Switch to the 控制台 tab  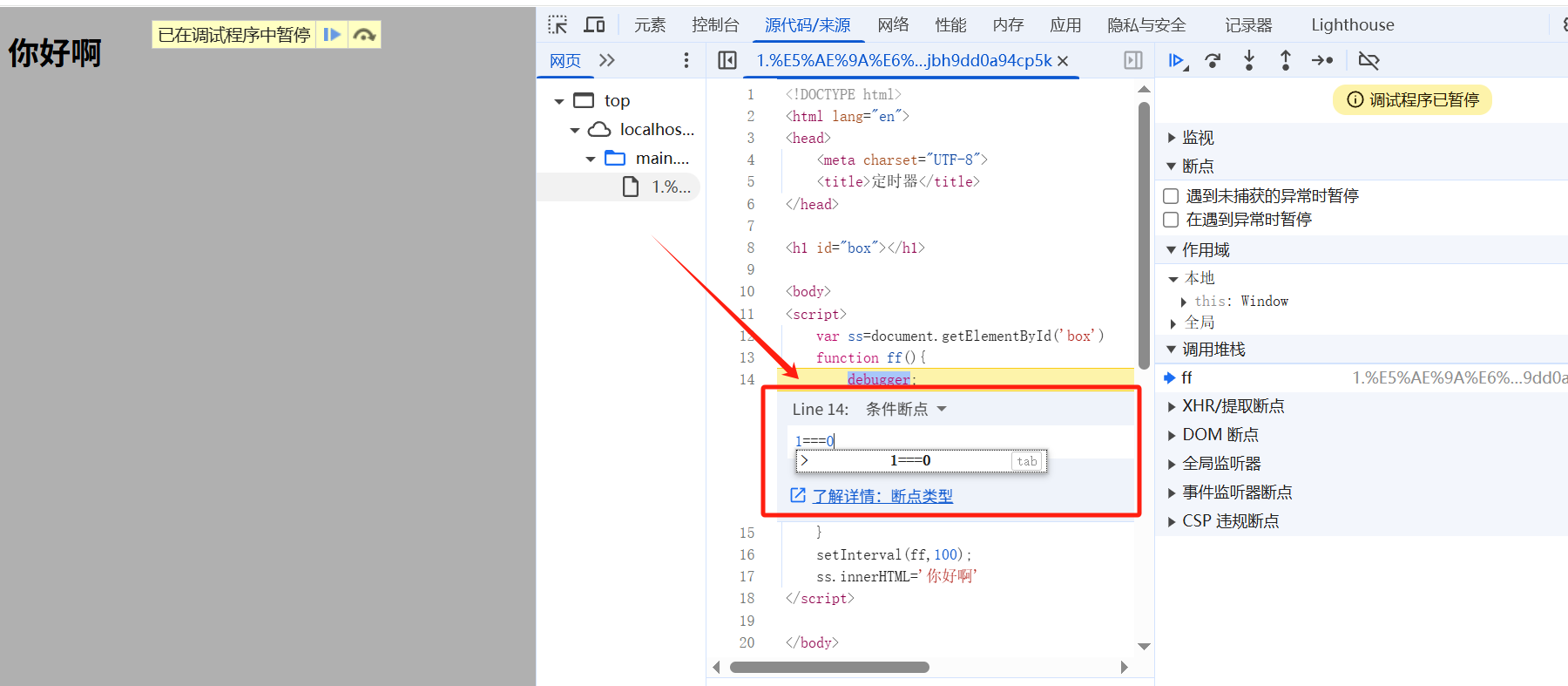(x=715, y=24)
